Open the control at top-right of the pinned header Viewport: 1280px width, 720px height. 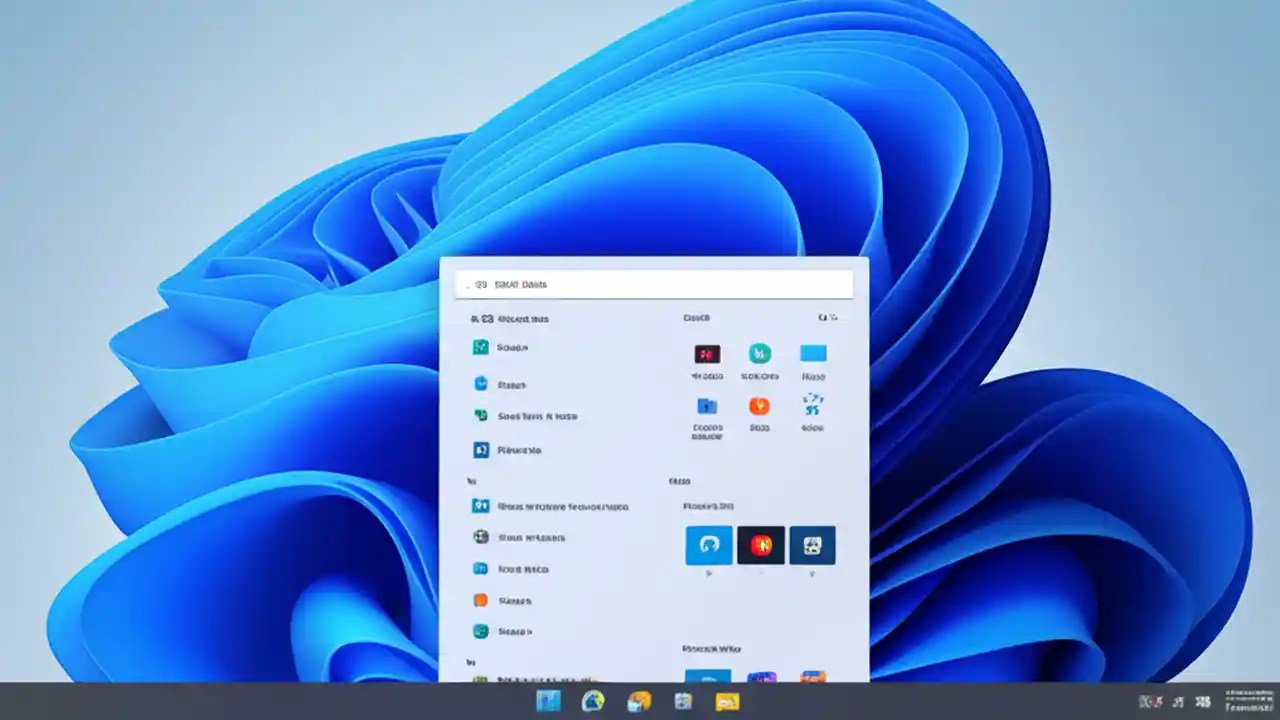point(829,317)
